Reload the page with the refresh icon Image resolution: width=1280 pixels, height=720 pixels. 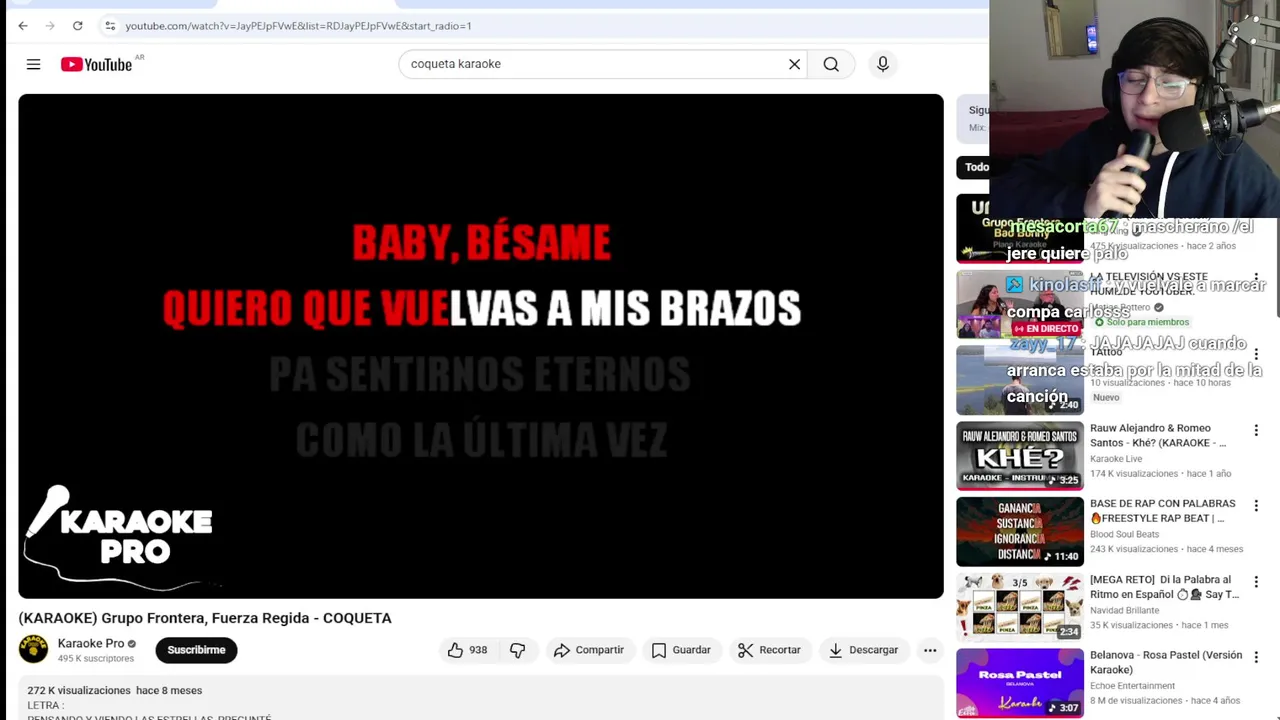click(77, 25)
